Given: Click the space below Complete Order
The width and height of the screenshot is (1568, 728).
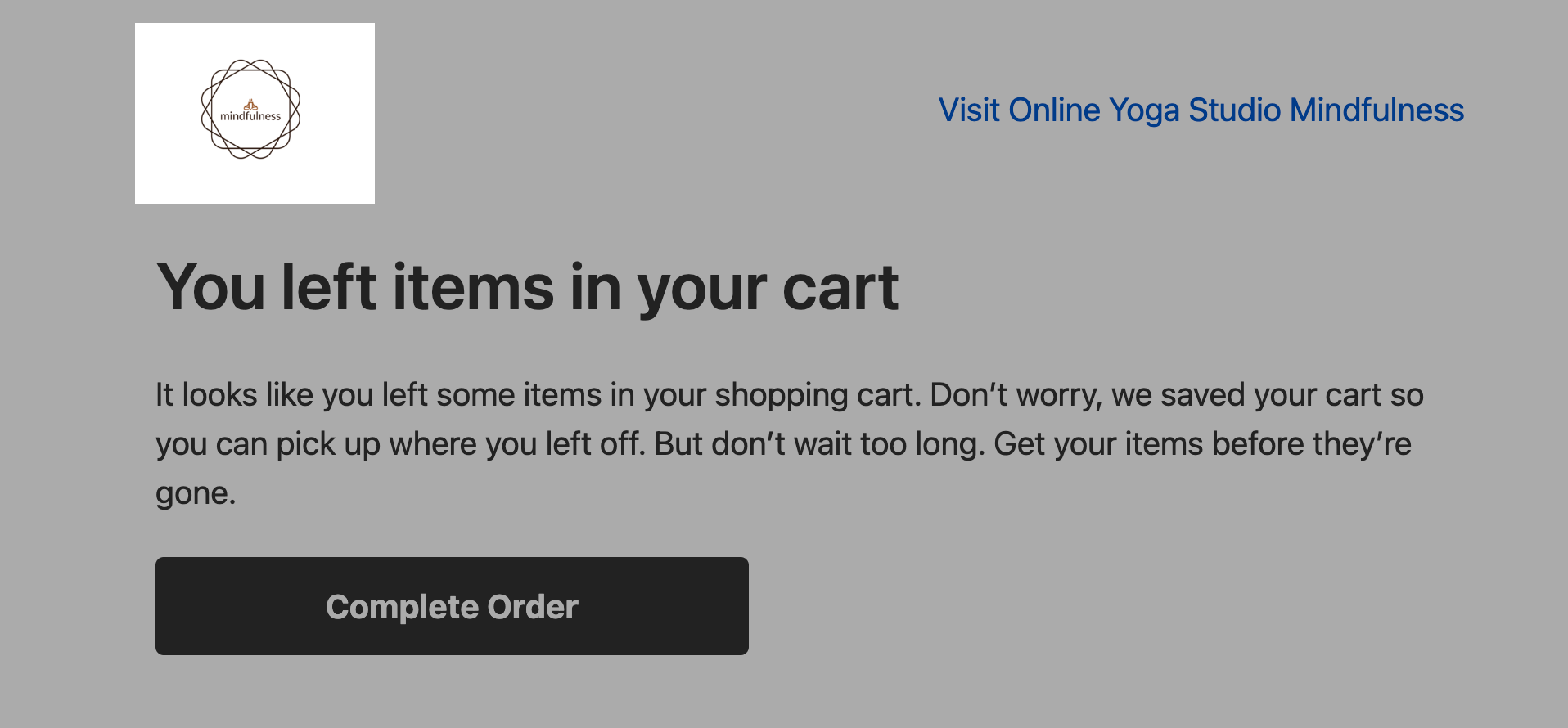Looking at the screenshot, I should 451,695.
